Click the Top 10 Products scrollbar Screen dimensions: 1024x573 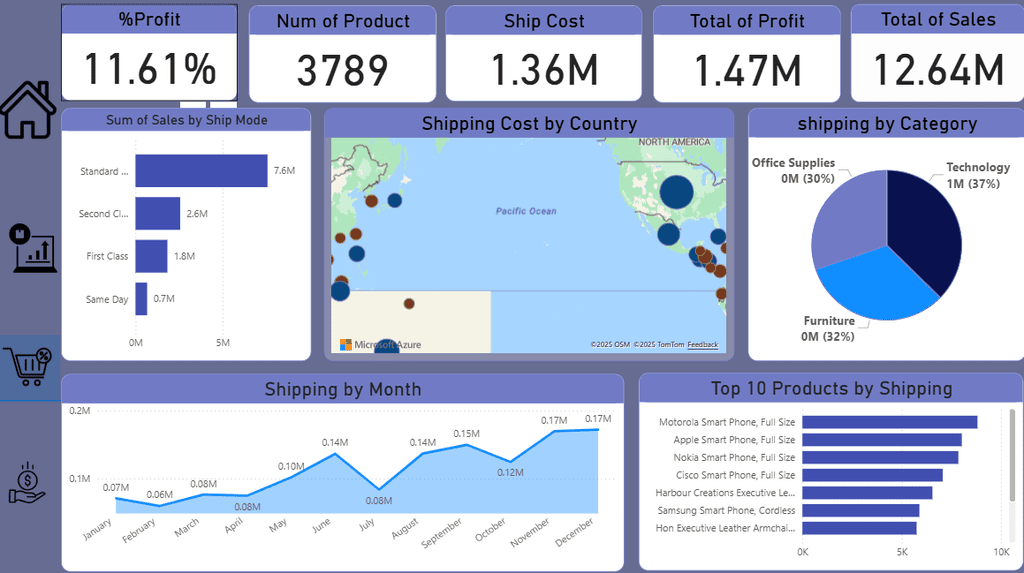point(1012,456)
